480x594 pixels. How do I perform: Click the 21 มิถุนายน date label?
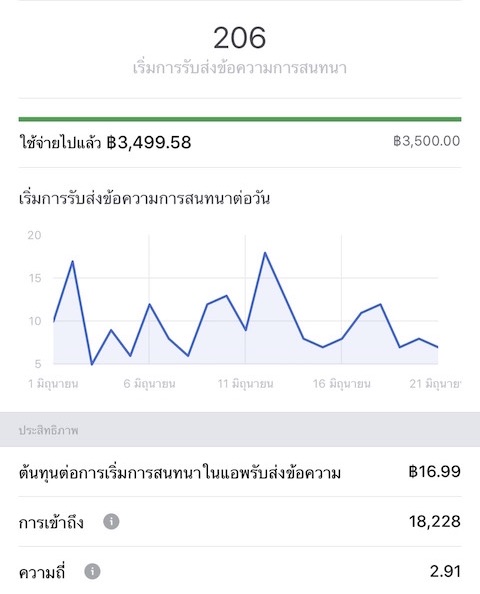tap(435, 384)
